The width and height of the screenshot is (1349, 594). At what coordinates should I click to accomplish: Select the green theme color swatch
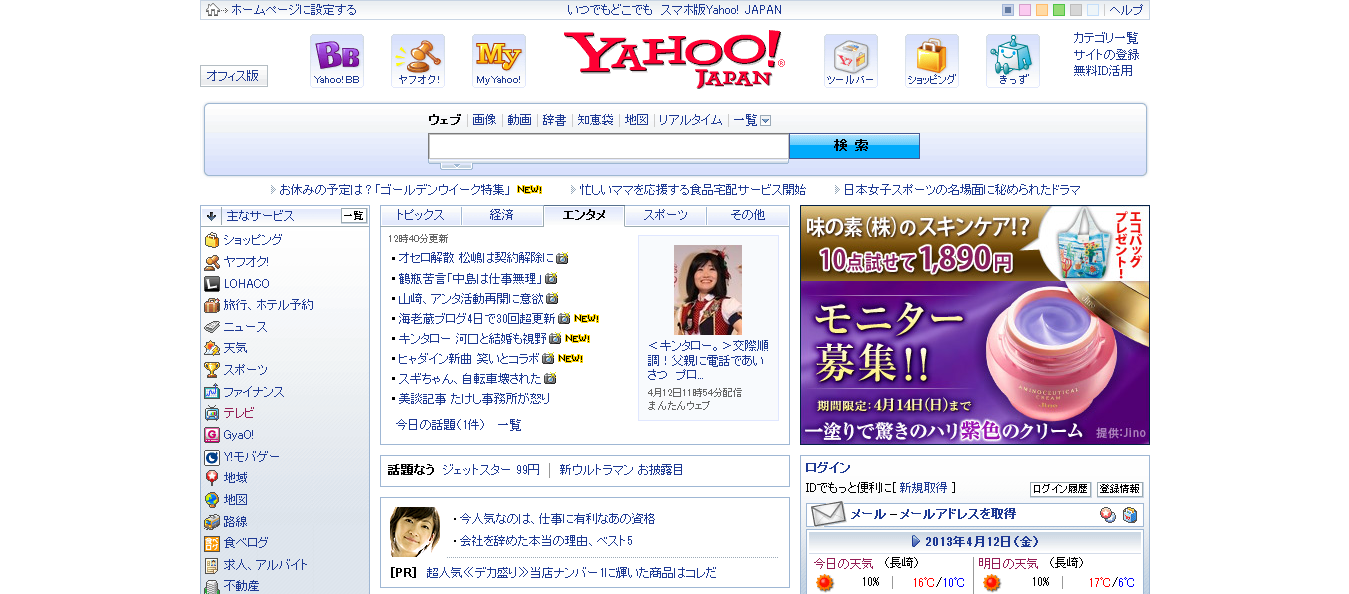point(1059,10)
